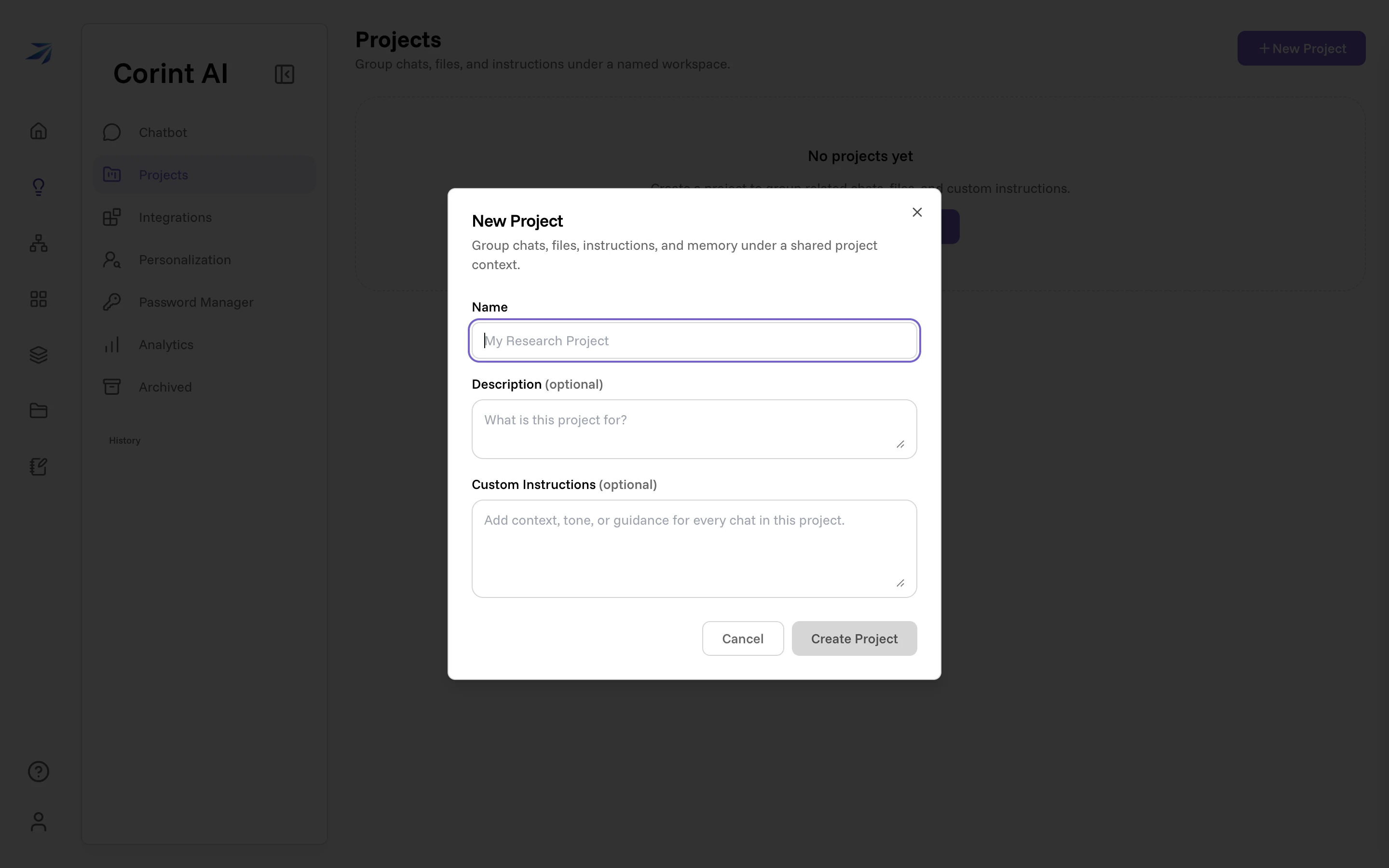Click the Custom Instructions text area
Image resolution: width=1389 pixels, height=868 pixels.
[x=694, y=548]
